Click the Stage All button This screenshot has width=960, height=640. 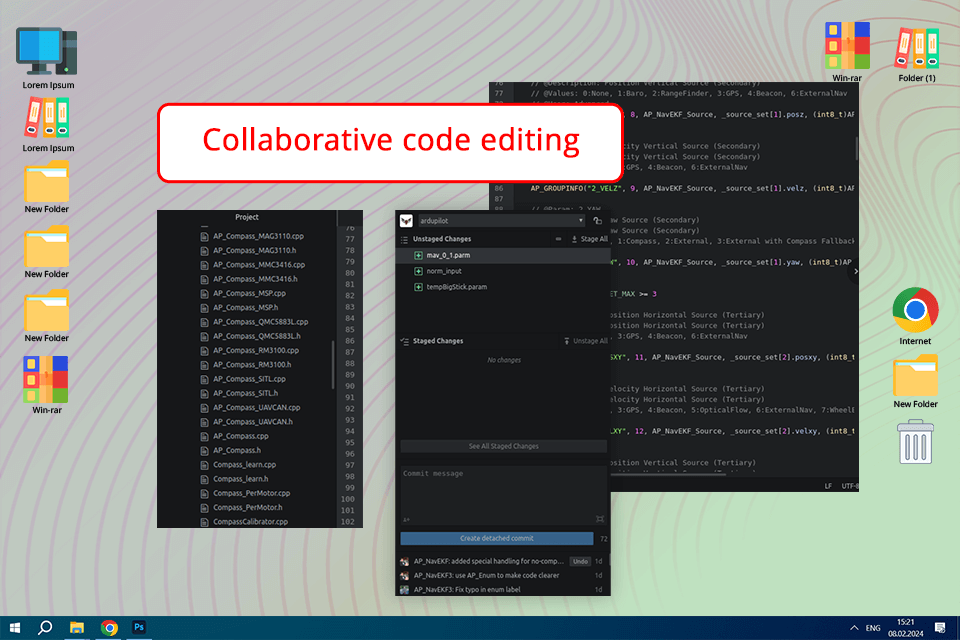[590, 239]
